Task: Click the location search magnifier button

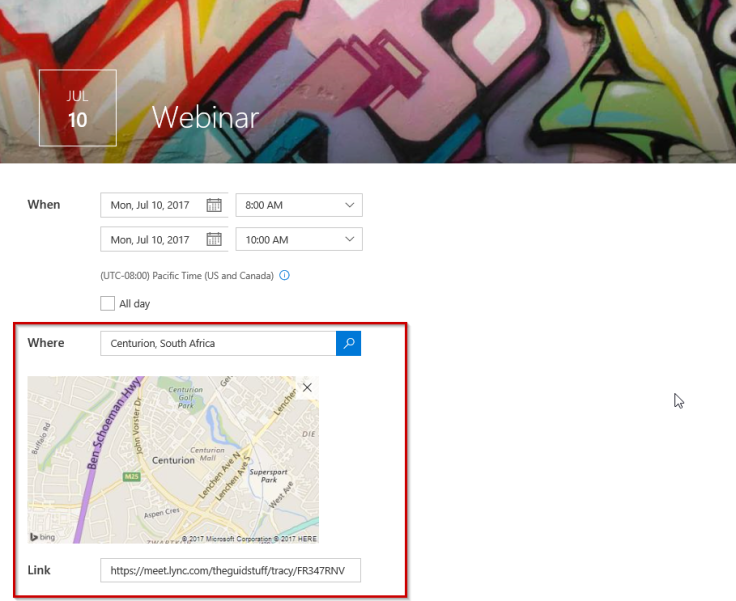Action: [348, 343]
